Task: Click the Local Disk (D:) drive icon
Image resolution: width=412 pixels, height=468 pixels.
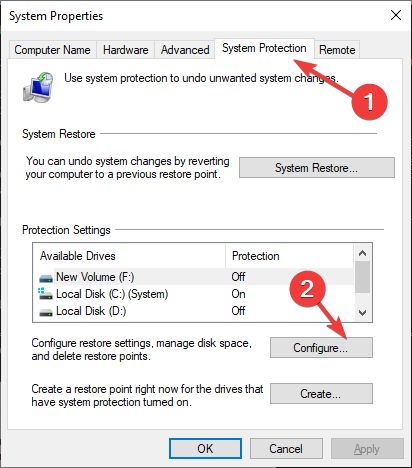Action: 46,312
